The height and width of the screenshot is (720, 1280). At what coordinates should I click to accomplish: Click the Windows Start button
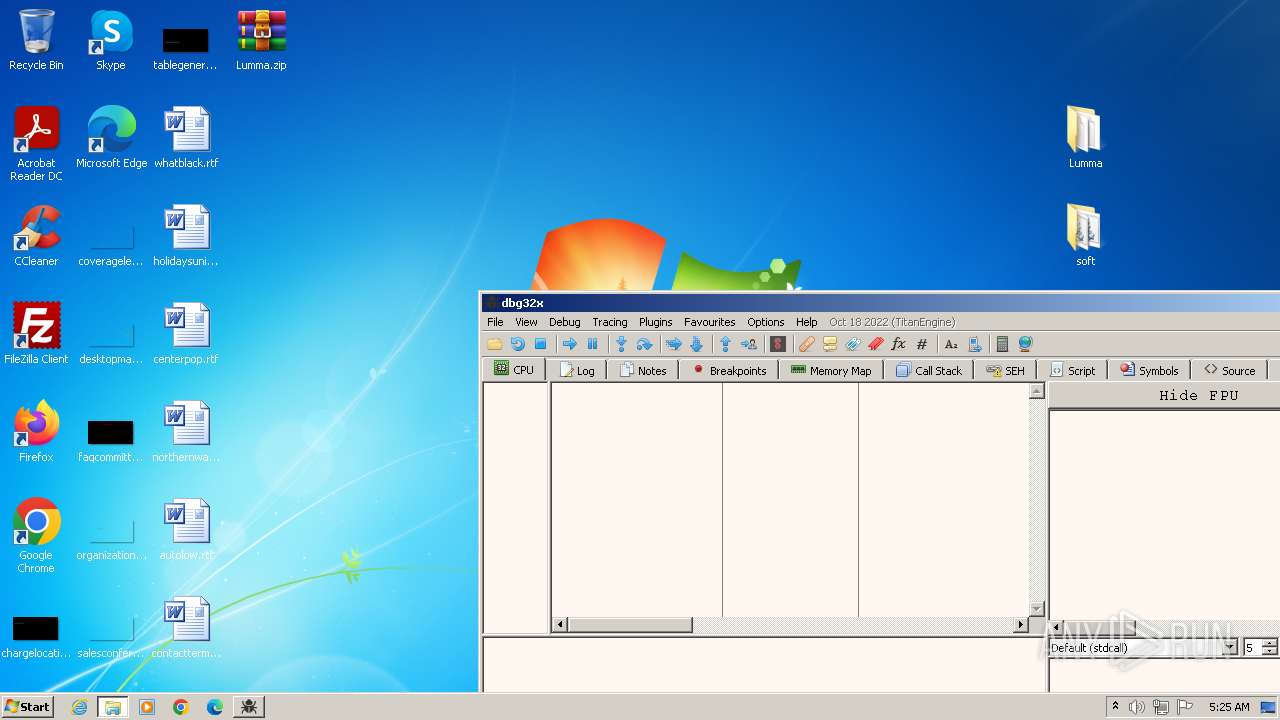click(27, 706)
